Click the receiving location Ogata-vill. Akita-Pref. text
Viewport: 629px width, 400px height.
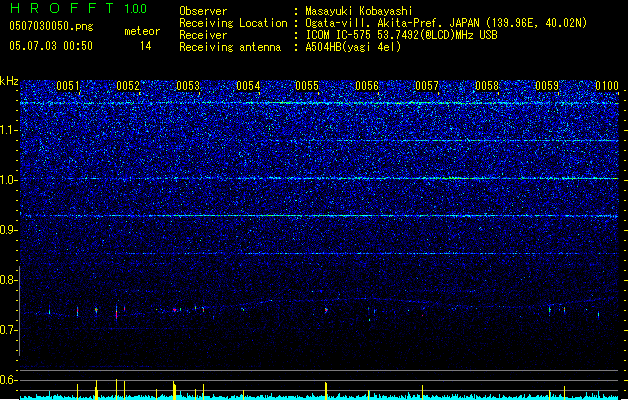(446, 23)
